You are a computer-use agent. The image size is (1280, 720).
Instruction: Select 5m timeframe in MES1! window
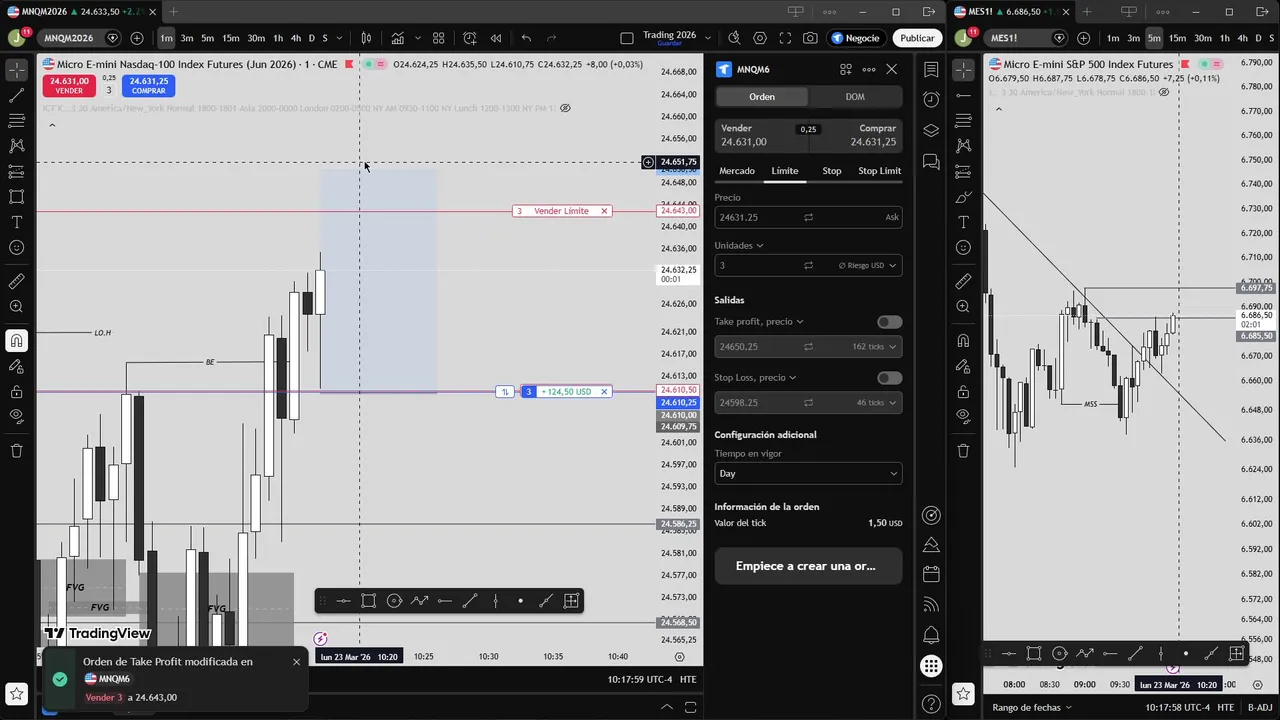coord(1154,38)
